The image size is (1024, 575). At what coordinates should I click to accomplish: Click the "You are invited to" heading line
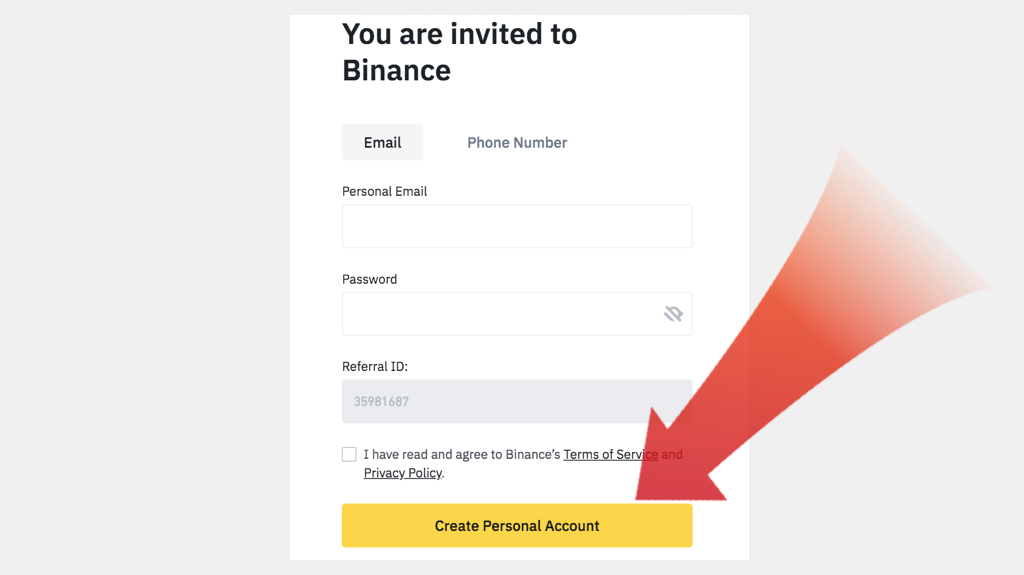(x=459, y=34)
